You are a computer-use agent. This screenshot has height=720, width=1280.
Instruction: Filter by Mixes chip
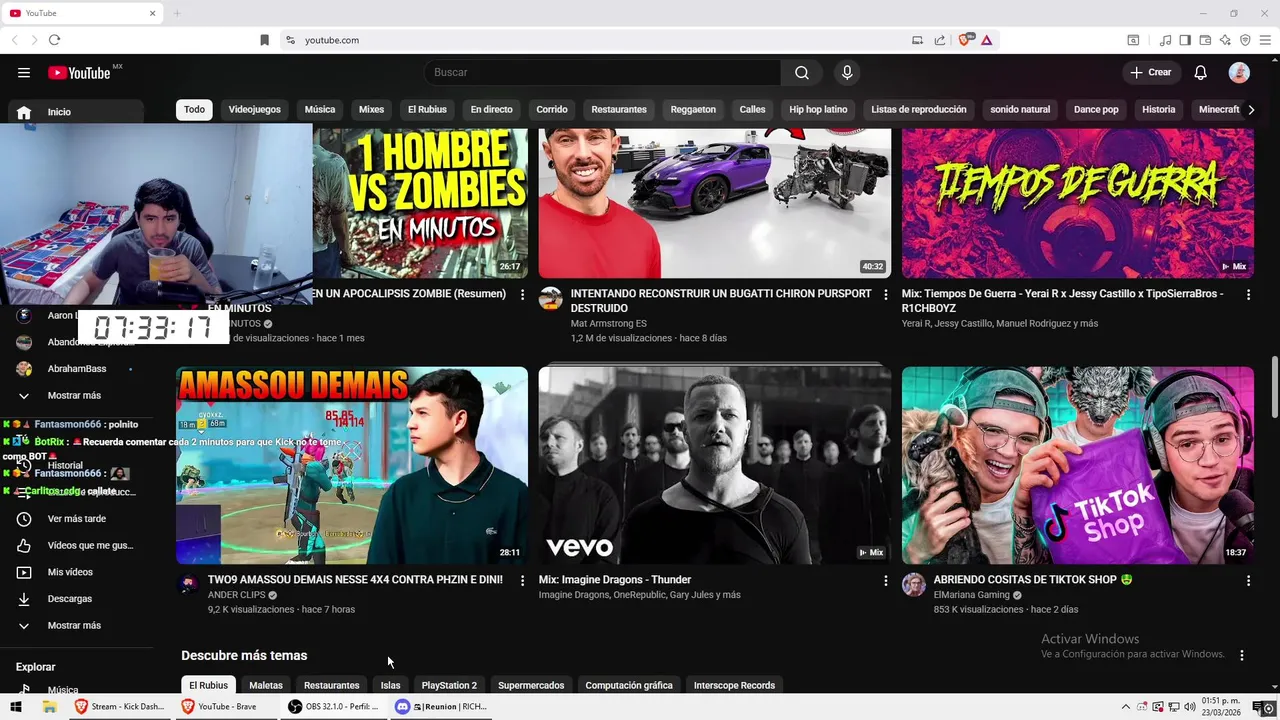point(371,109)
